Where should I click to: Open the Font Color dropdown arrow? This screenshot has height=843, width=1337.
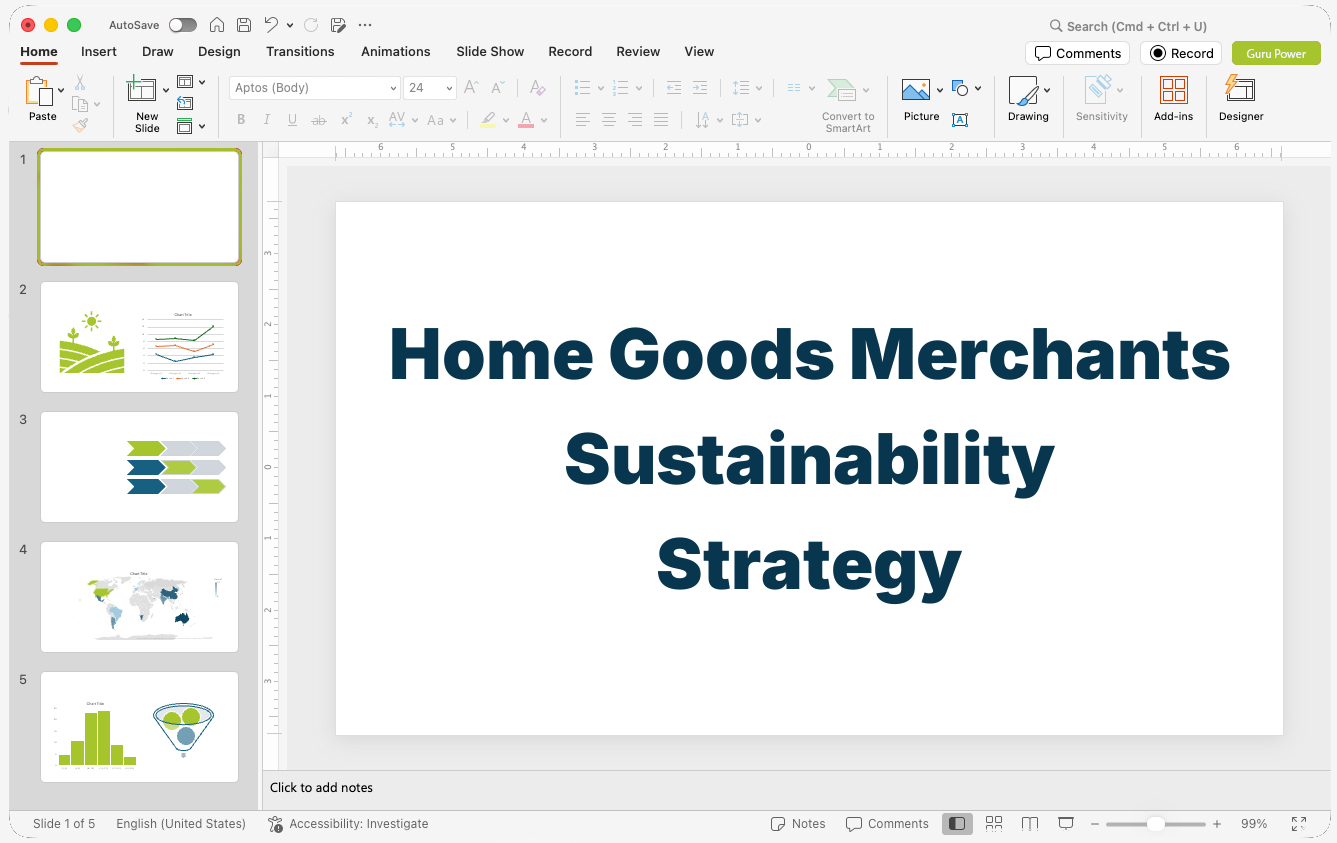click(x=545, y=120)
